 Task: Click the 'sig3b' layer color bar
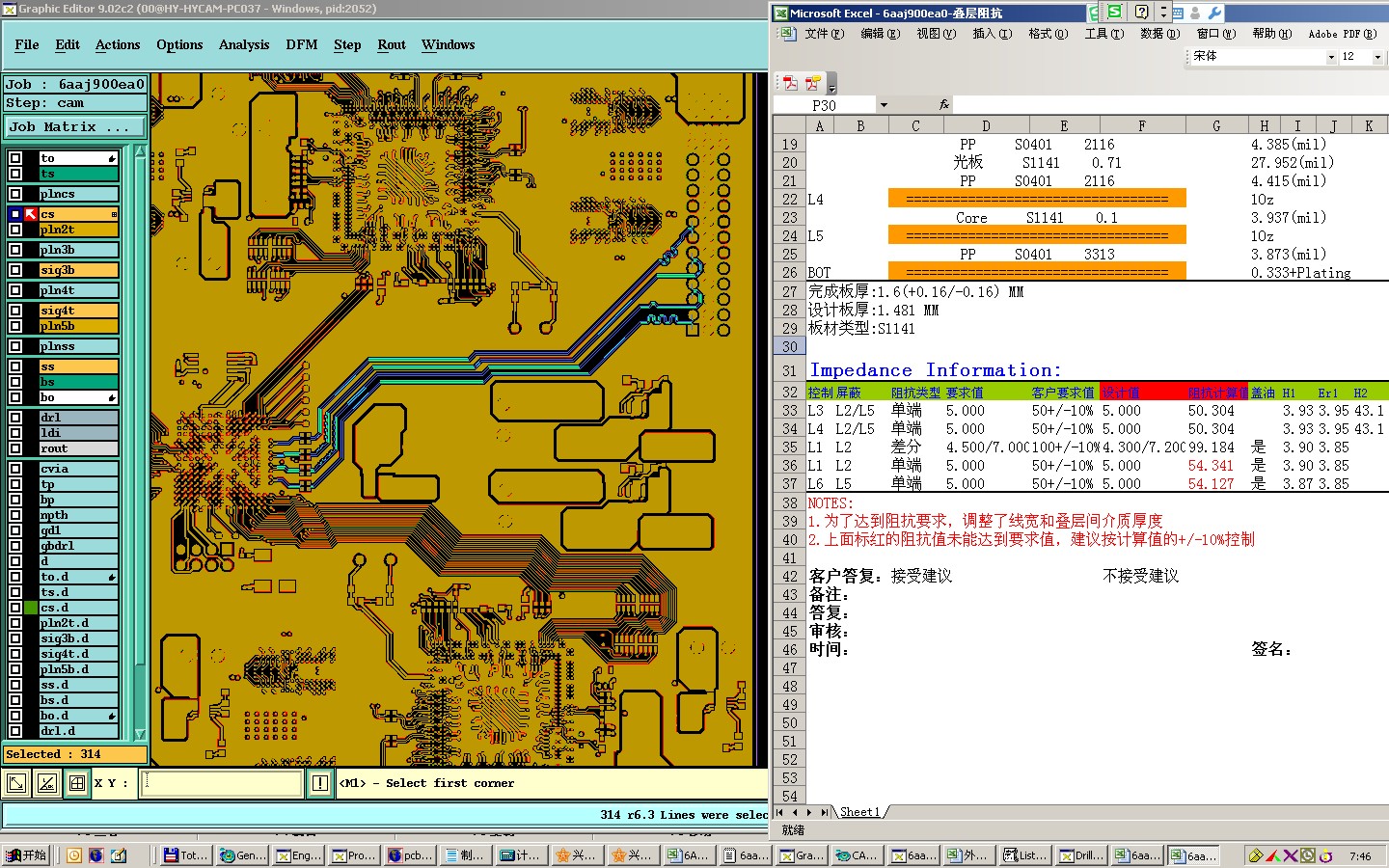coord(78,270)
